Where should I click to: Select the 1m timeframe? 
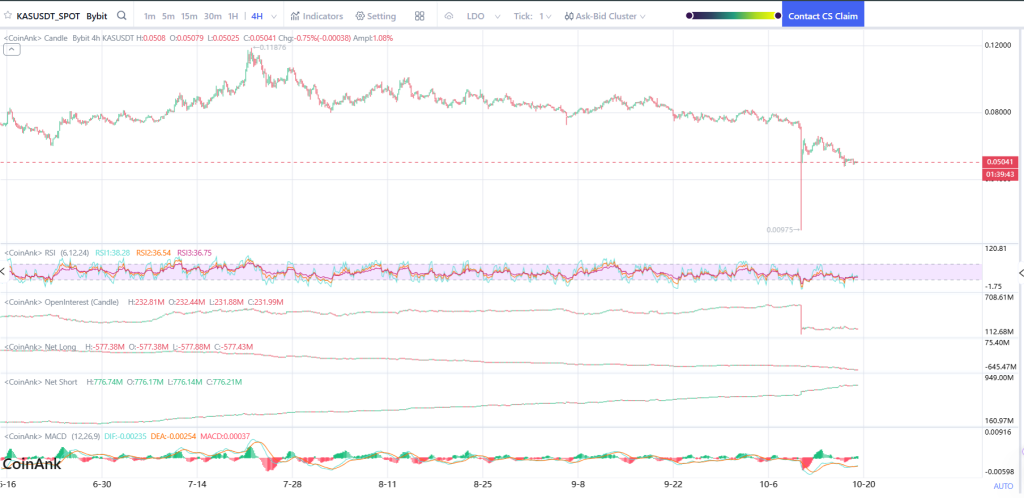coord(150,16)
